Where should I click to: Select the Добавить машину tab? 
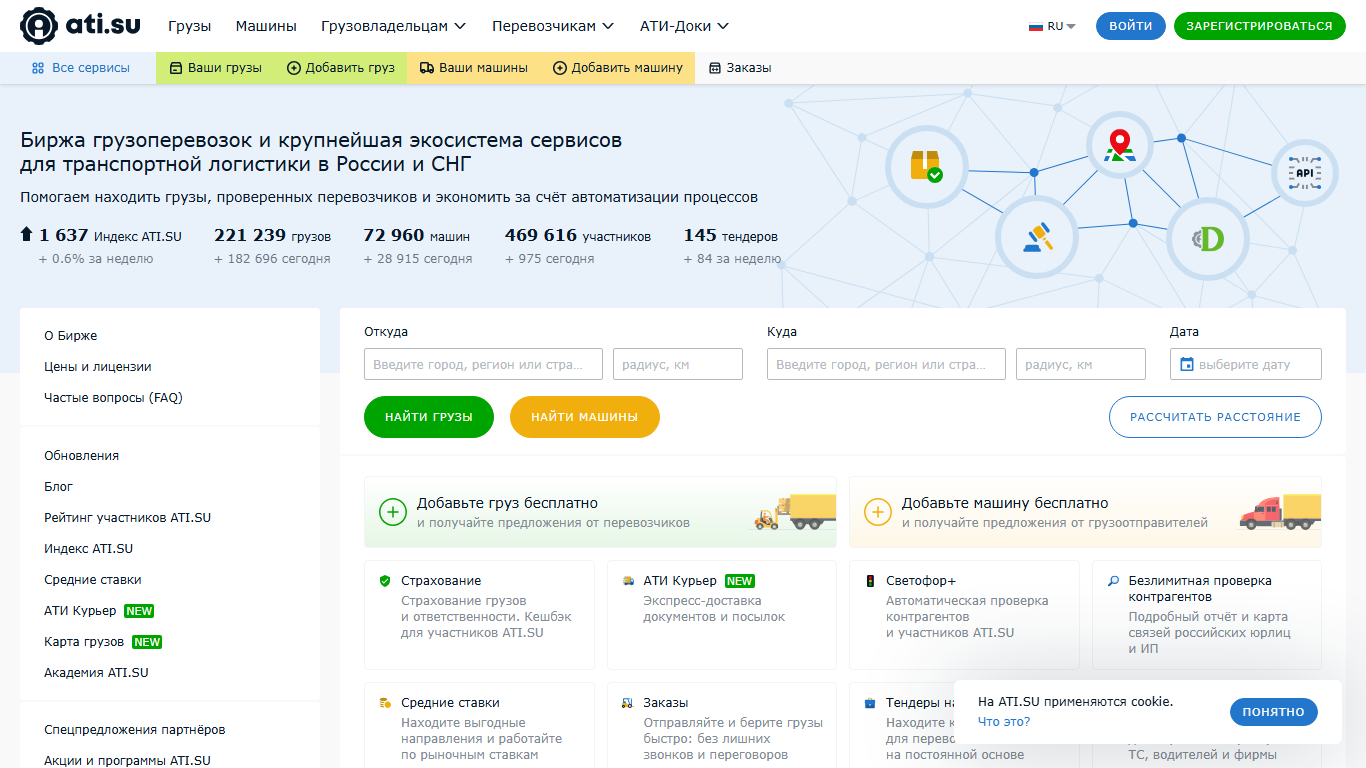click(618, 68)
